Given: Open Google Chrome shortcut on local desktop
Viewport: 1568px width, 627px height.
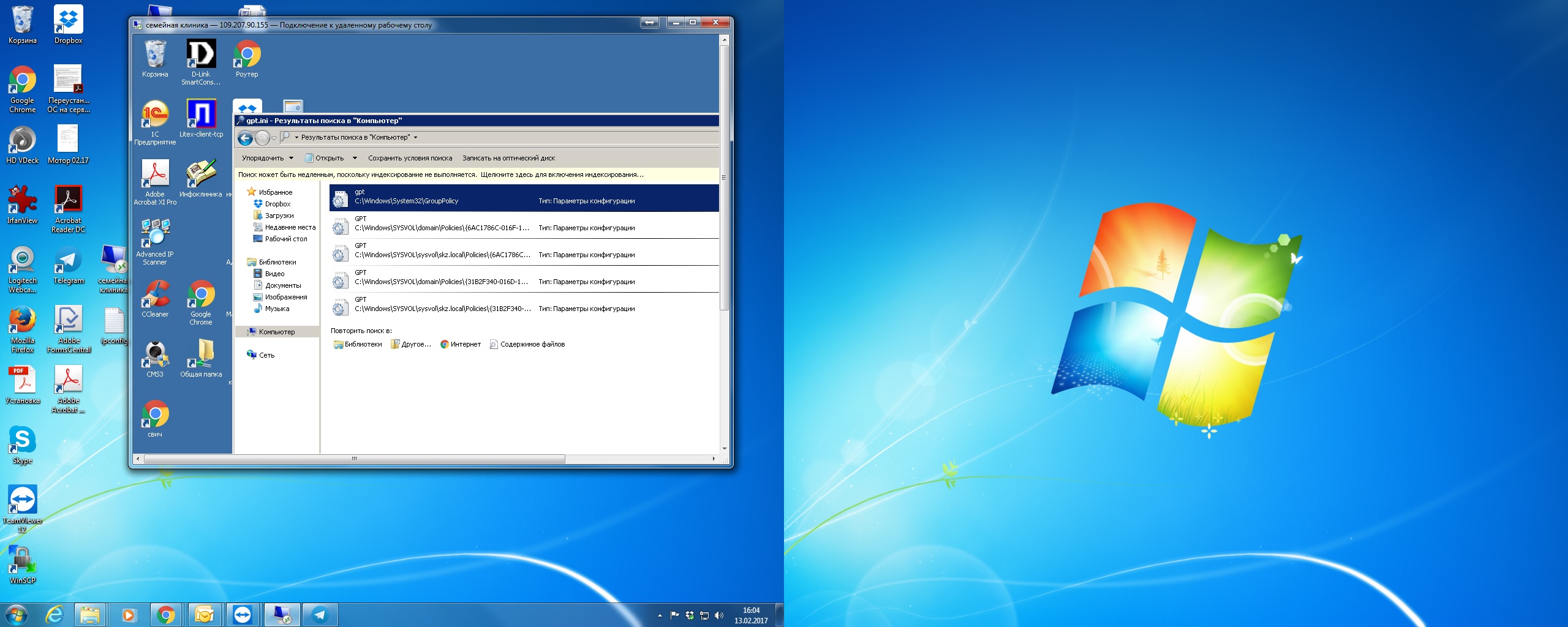Looking at the screenshot, I should pyautogui.click(x=22, y=89).
